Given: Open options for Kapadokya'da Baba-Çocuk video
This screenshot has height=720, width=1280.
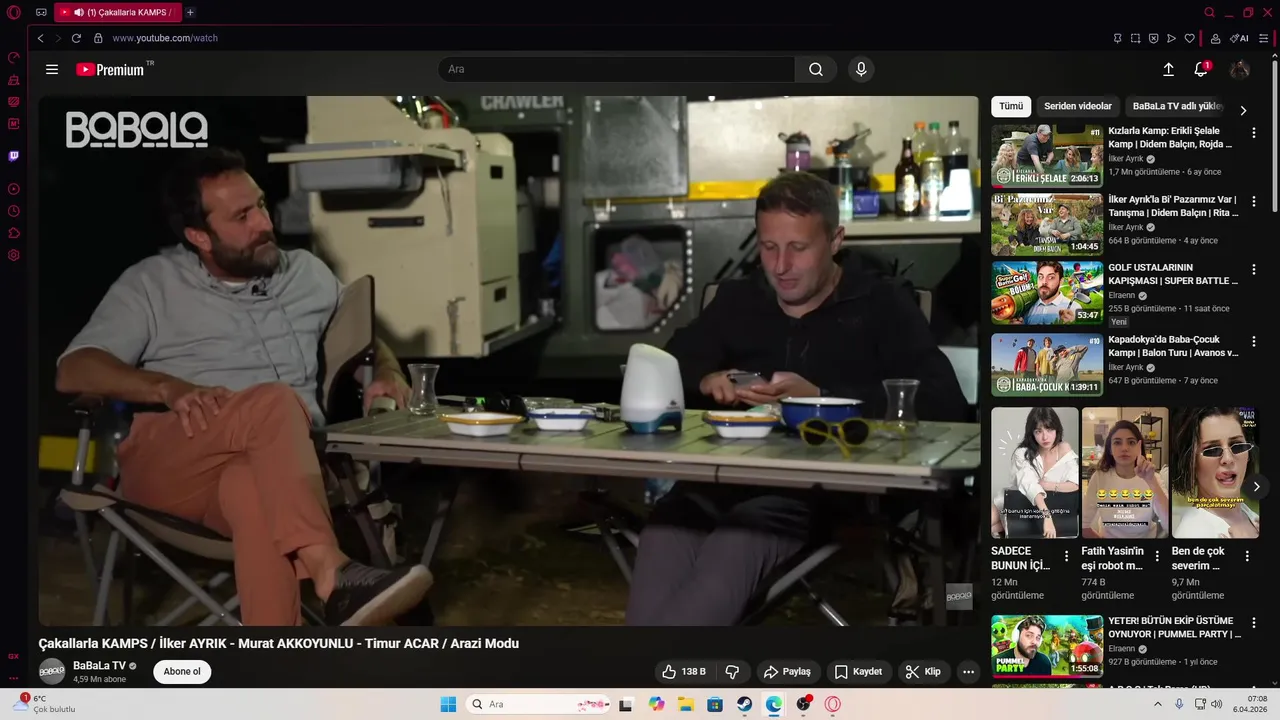Looking at the screenshot, I should tap(1254, 341).
